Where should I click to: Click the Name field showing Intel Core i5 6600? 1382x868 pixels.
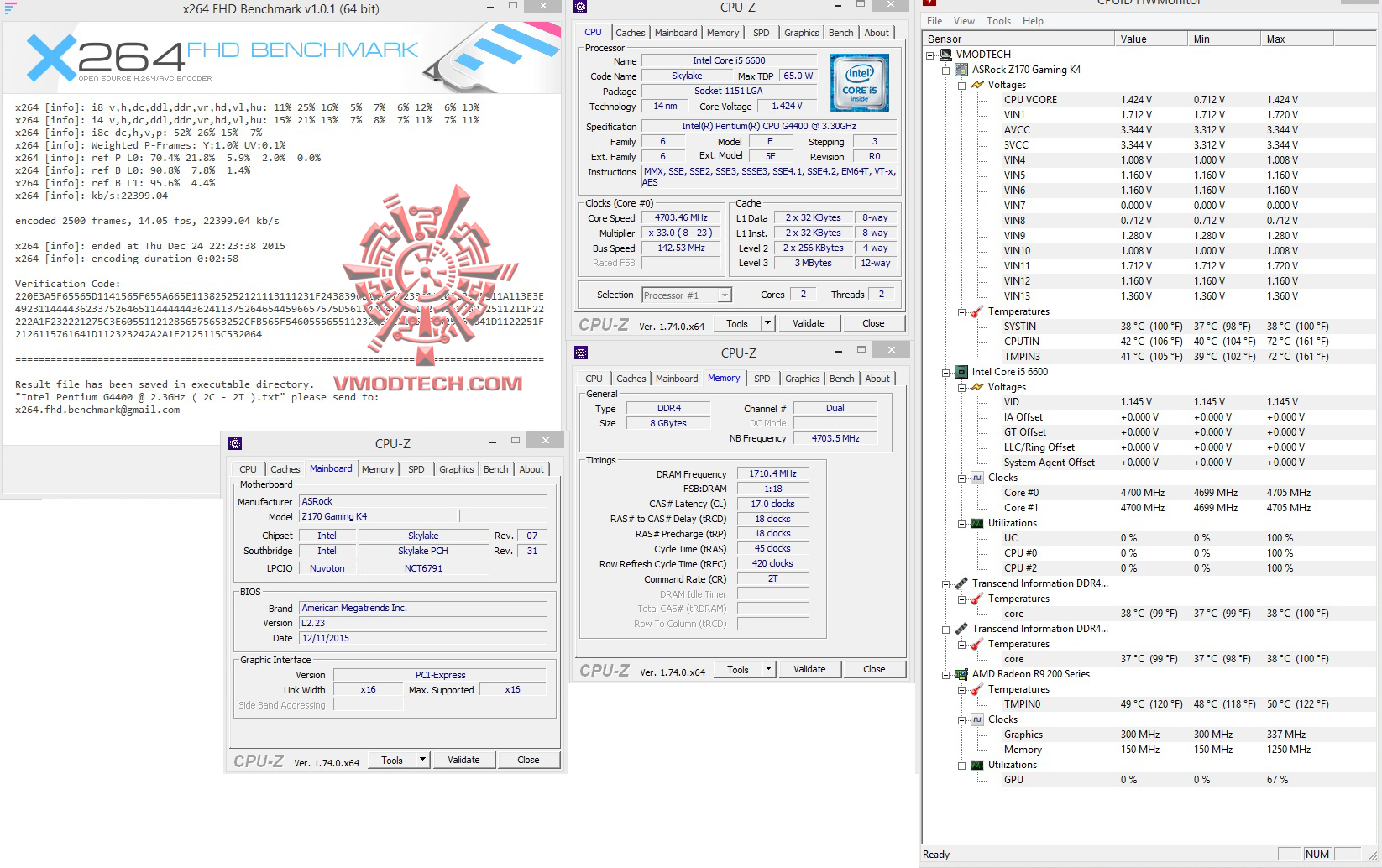pyautogui.click(x=728, y=60)
